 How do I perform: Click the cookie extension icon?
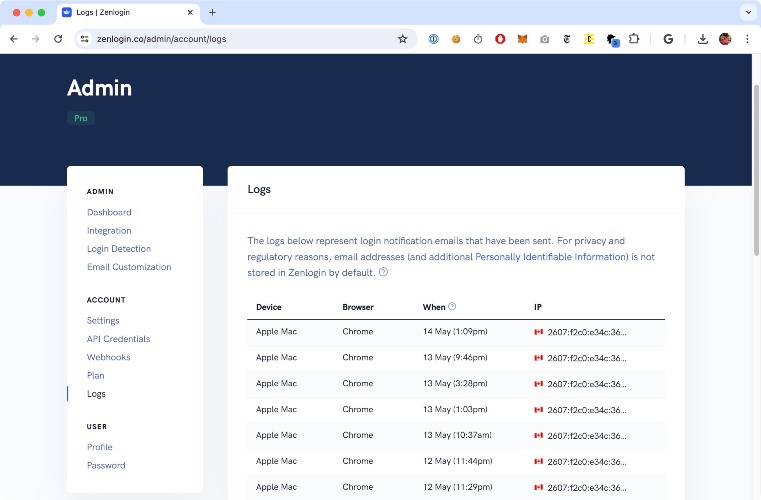point(456,39)
